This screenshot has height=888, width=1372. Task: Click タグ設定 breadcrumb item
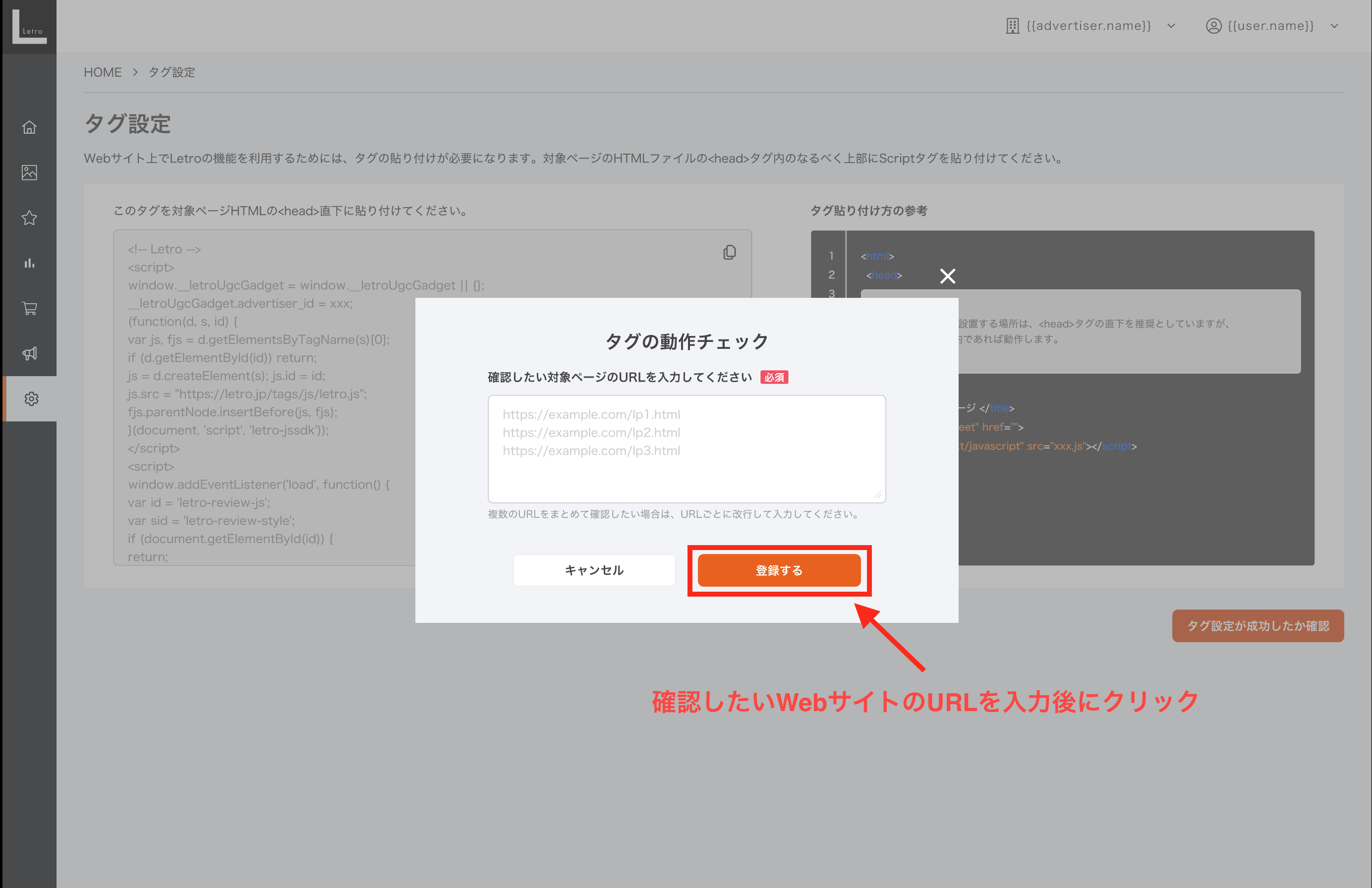click(x=172, y=72)
